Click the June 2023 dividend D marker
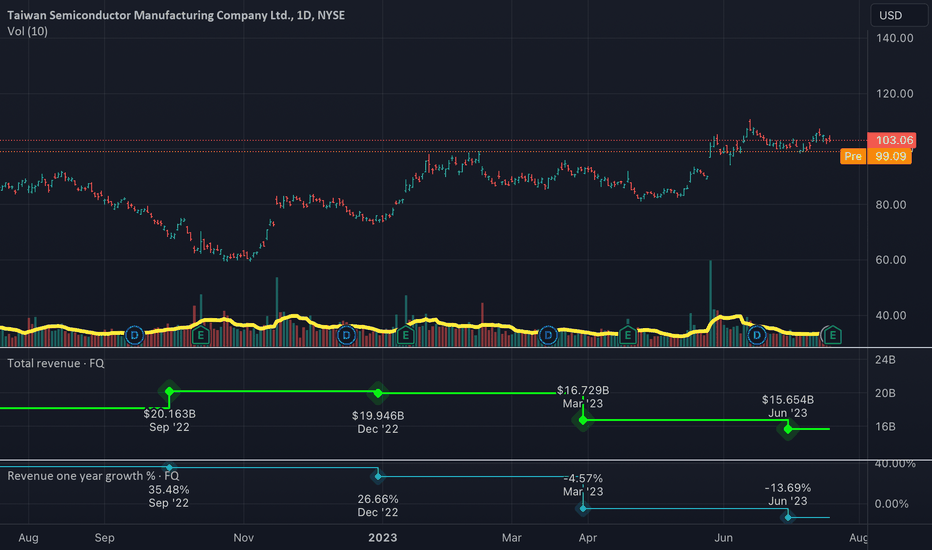 click(x=757, y=335)
